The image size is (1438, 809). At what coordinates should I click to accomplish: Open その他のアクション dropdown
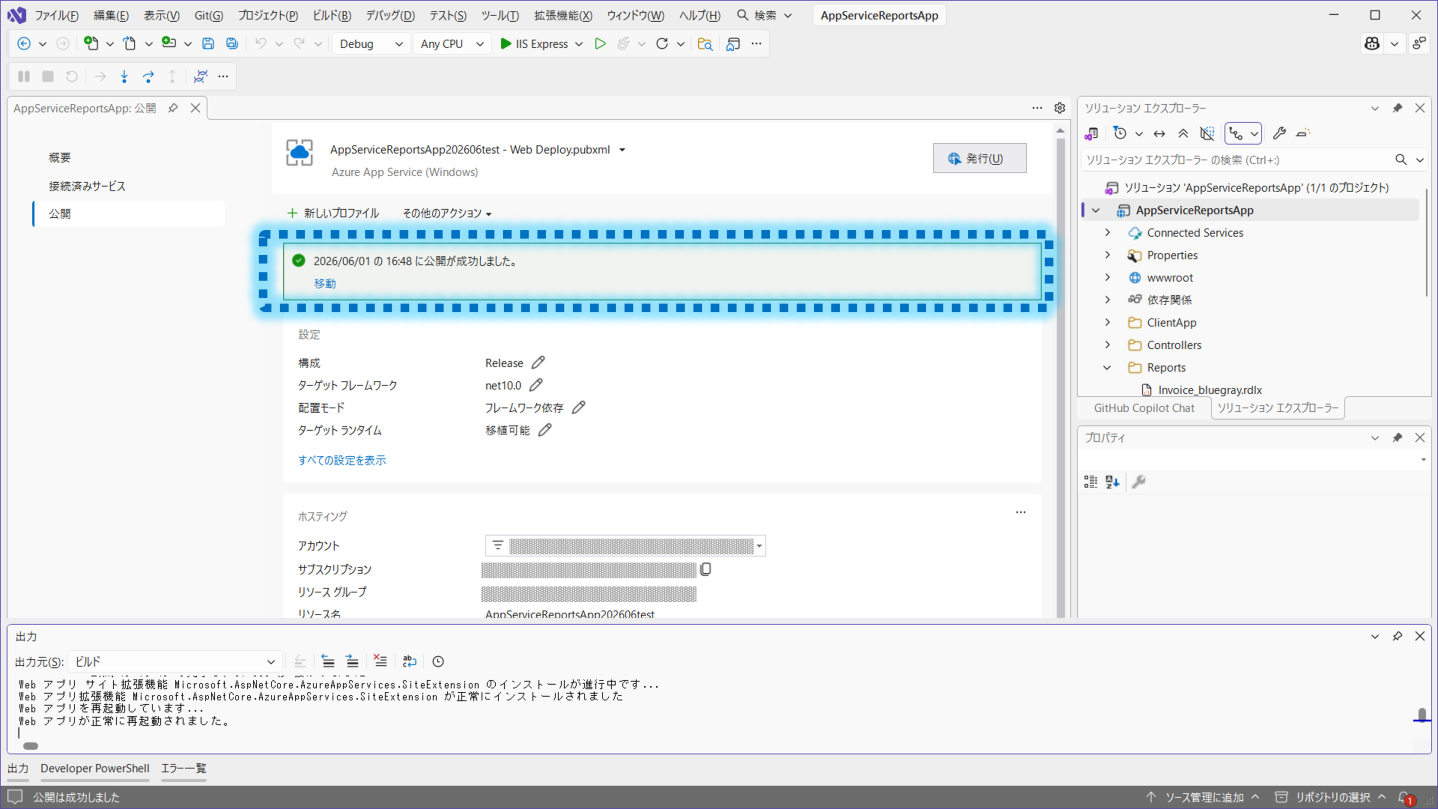447,213
